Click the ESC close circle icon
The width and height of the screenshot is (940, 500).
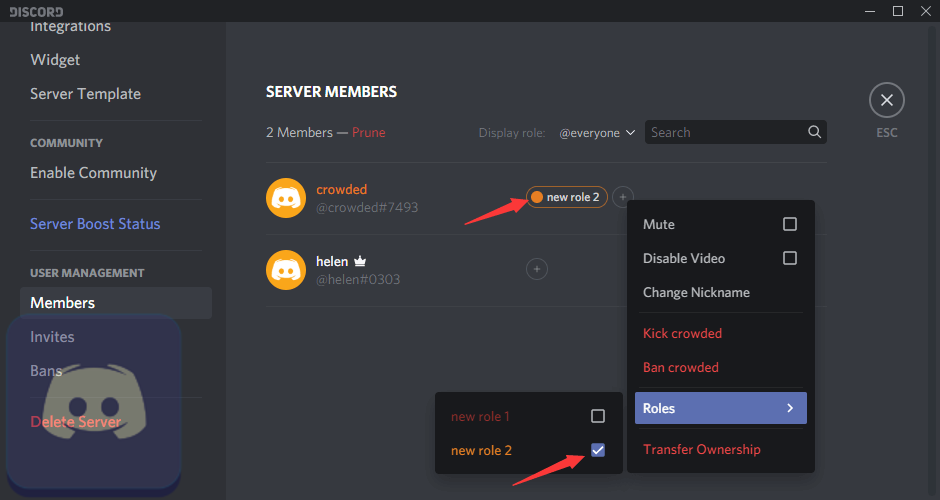[886, 100]
